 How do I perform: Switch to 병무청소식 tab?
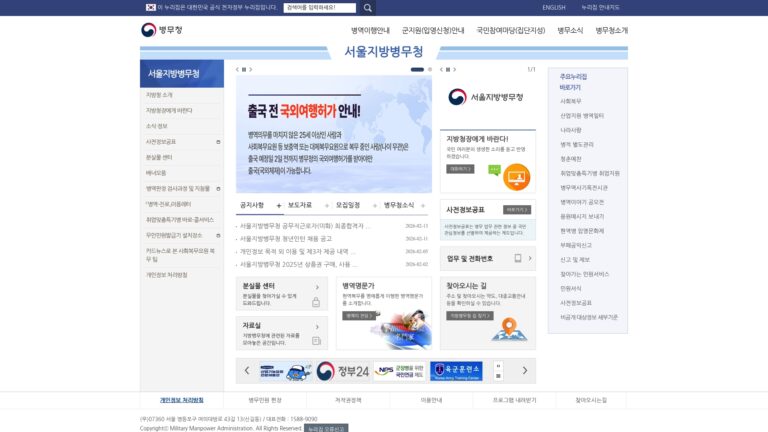(399, 205)
